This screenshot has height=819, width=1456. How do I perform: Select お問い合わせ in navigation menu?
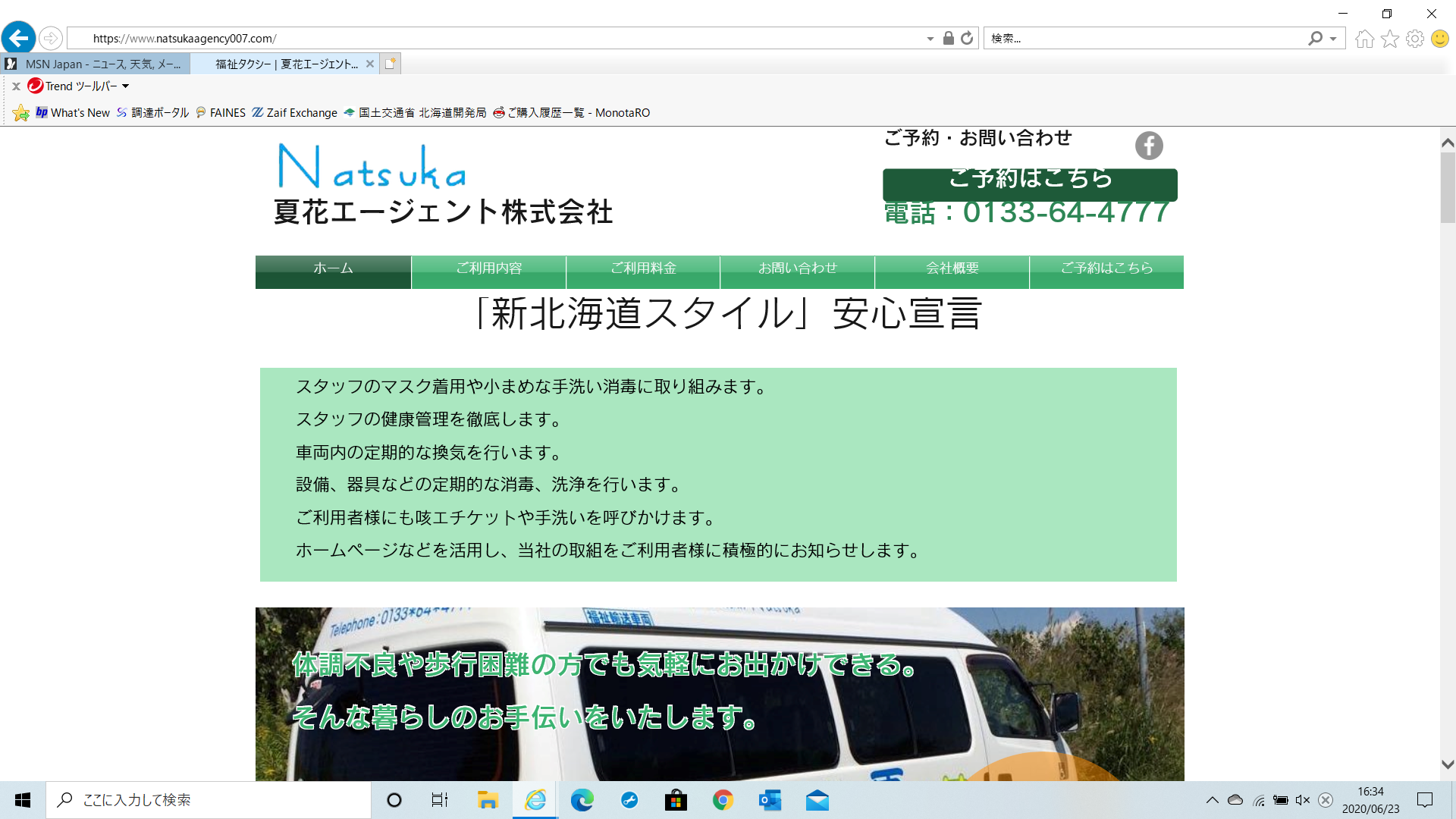797,271
